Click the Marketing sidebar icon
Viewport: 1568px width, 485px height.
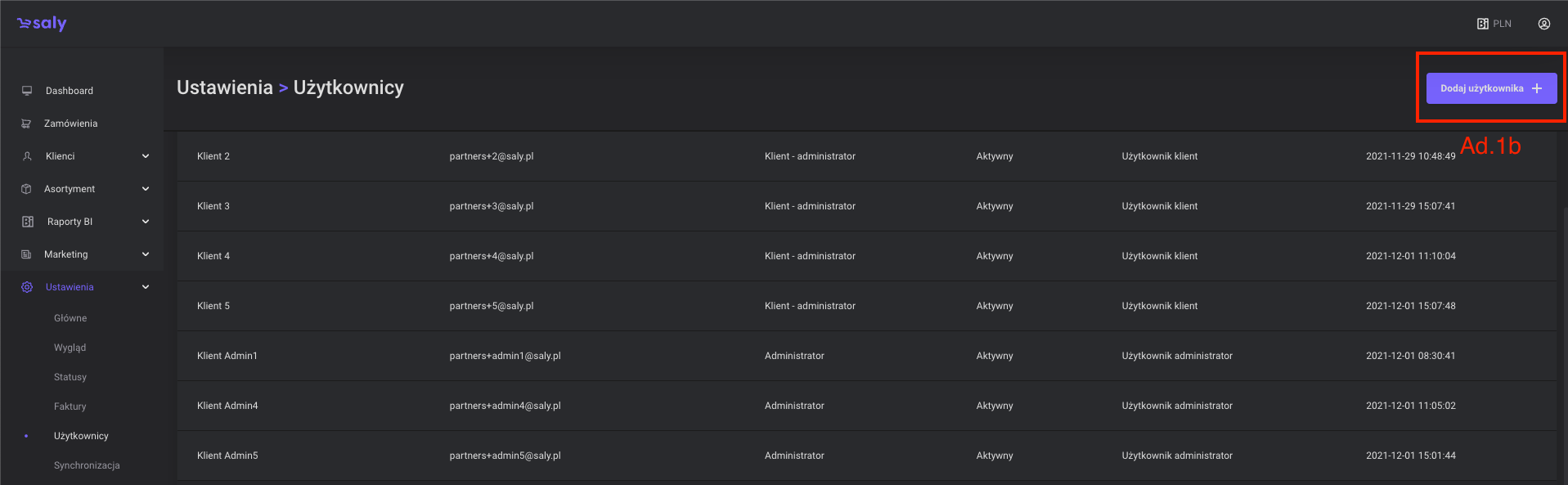[x=26, y=254]
